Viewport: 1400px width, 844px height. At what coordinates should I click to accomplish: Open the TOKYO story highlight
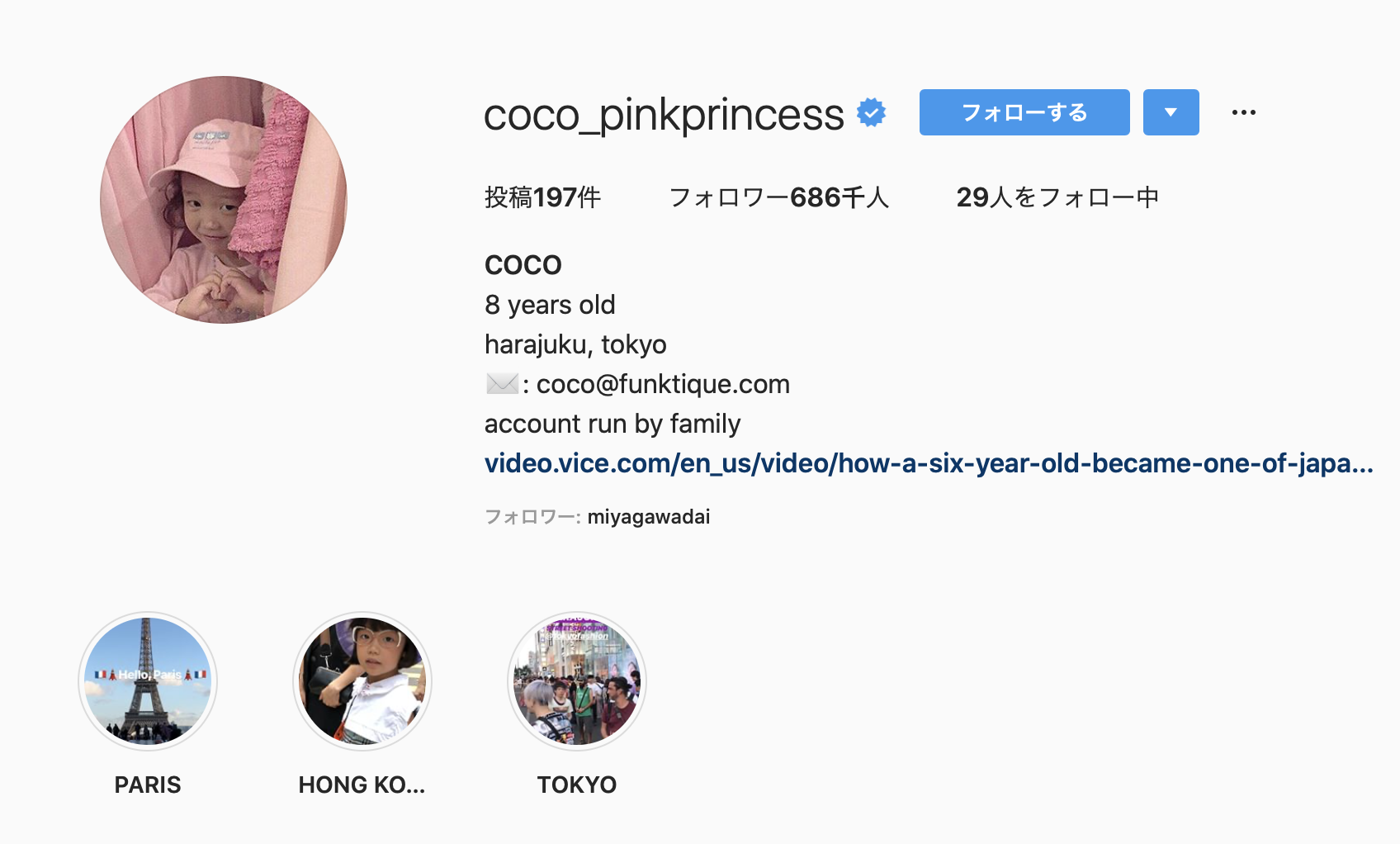point(577,681)
